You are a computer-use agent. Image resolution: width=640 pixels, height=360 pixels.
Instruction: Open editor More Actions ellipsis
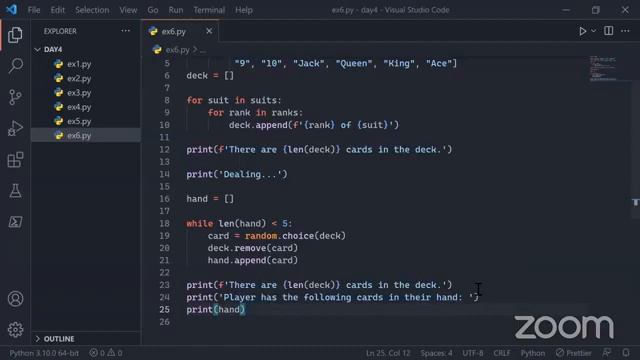(625, 31)
